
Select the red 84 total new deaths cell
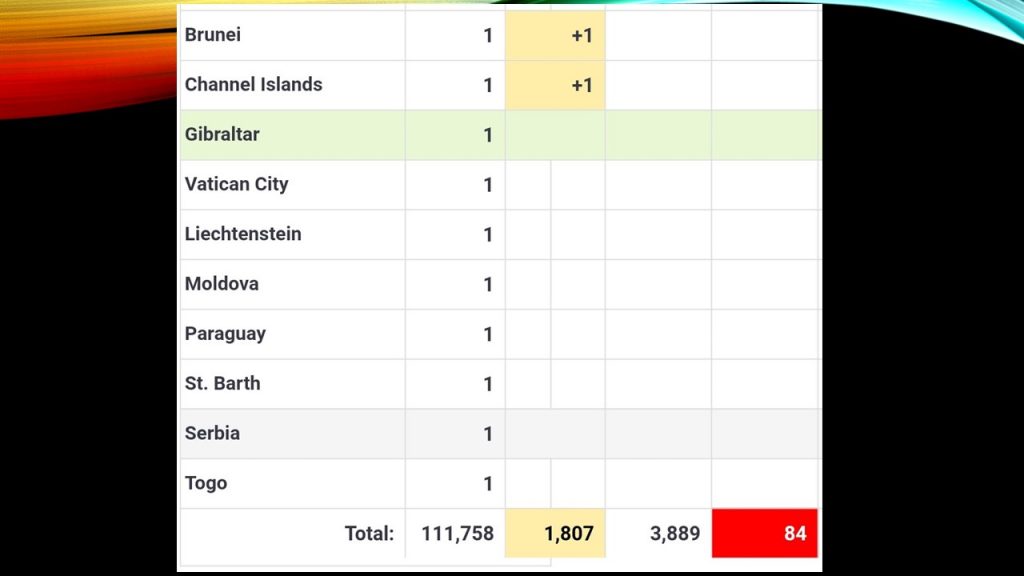[765, 534]
